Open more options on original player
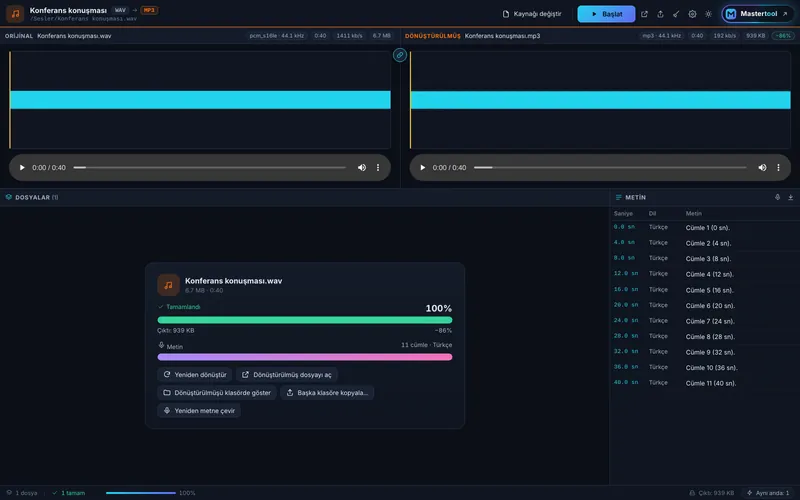Viewport: 800px width, 500px height. click(378, 167)
